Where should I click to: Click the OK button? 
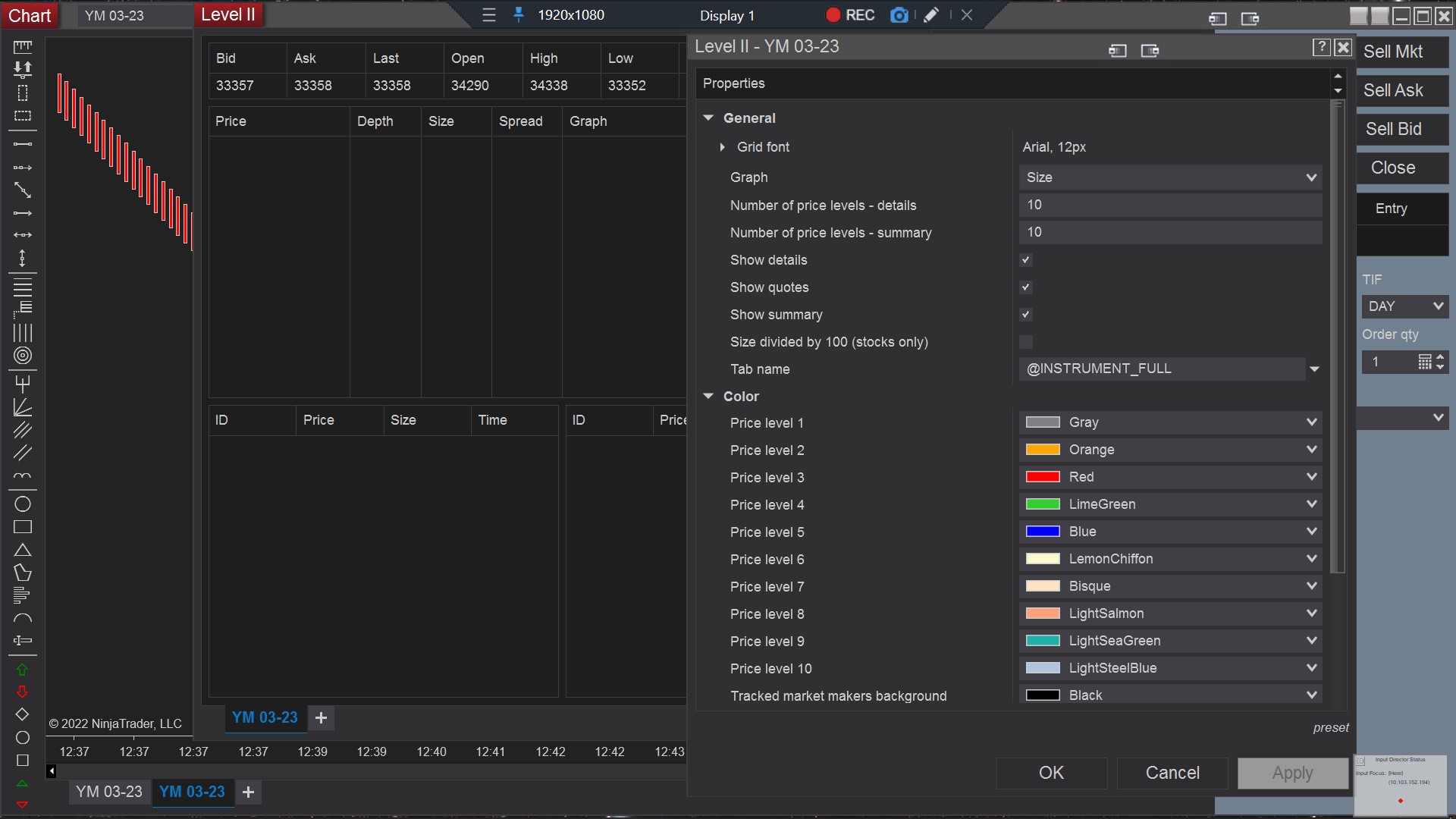coord(1051,773)
